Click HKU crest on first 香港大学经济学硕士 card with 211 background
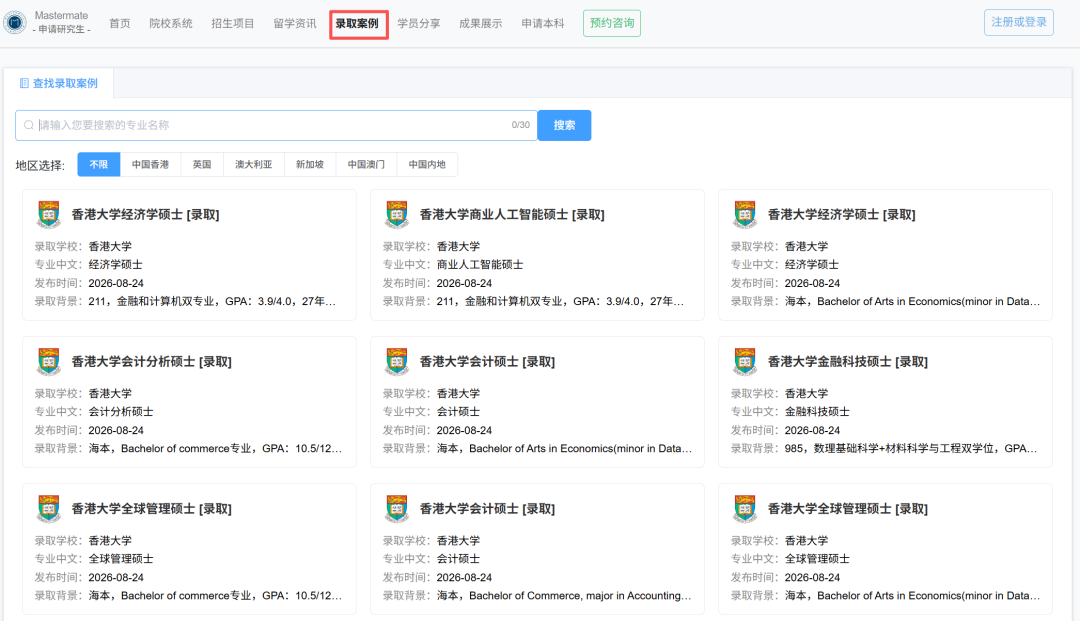 (x=48, y=215)
